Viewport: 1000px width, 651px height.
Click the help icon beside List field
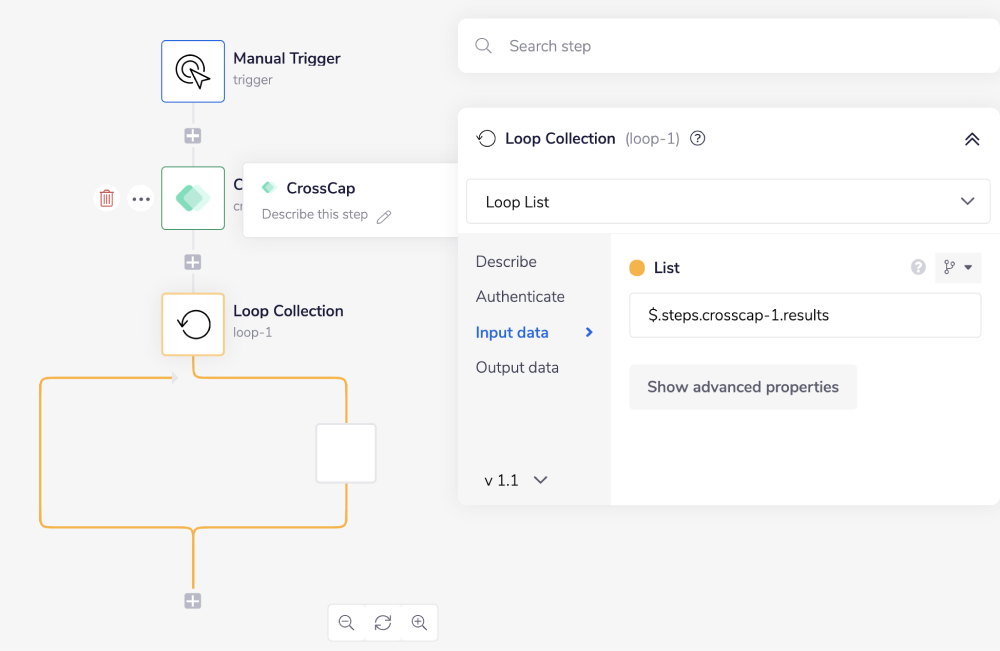click(918, 267)
